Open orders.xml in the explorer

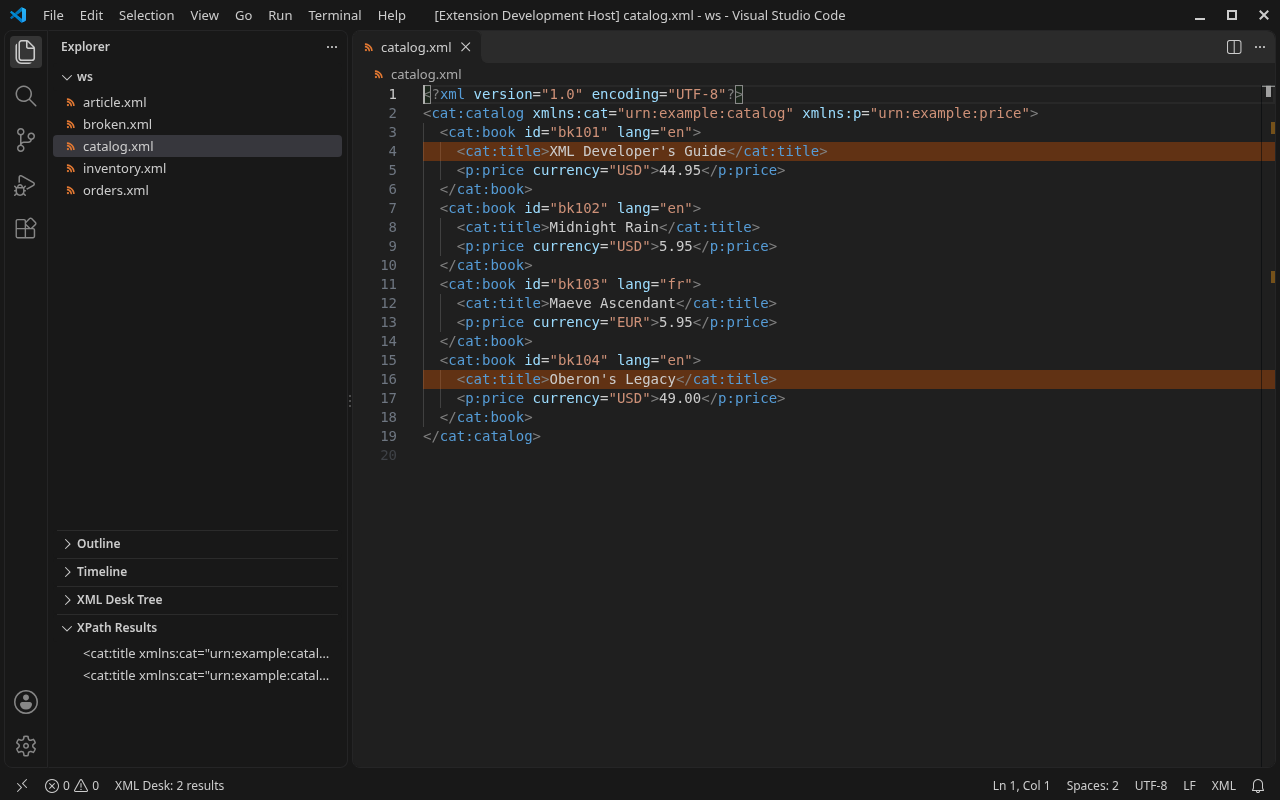click(199, 190)
